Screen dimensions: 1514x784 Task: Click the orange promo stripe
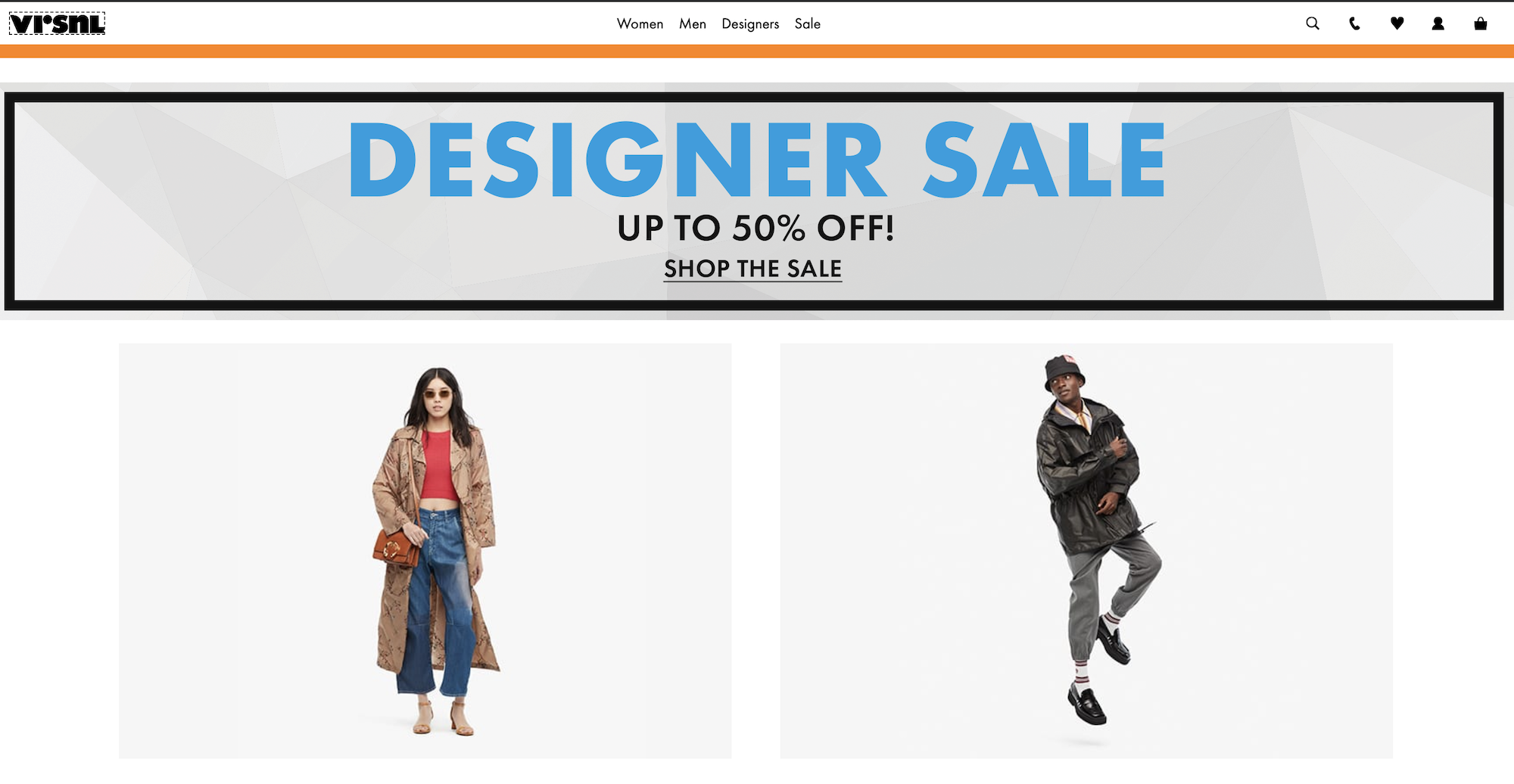point(757,51)
